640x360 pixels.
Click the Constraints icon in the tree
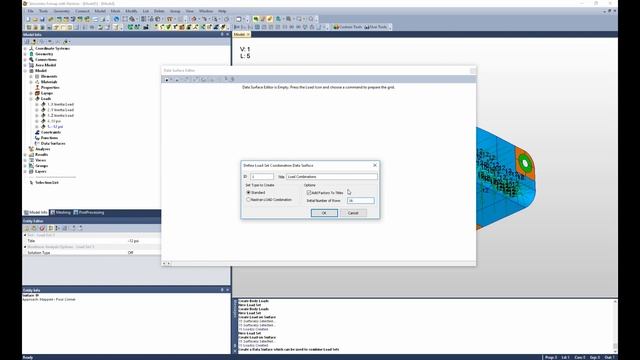[37, 132]
